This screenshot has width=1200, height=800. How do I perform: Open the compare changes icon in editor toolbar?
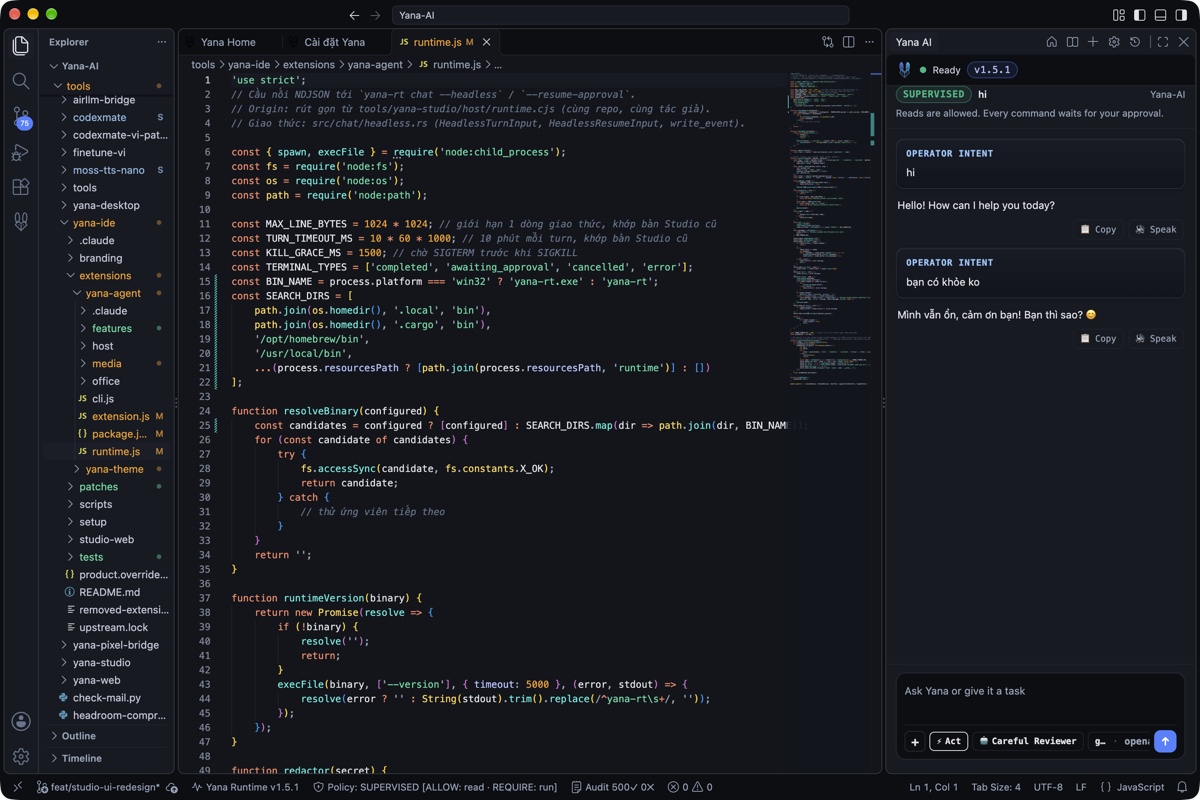pos(828,42)
